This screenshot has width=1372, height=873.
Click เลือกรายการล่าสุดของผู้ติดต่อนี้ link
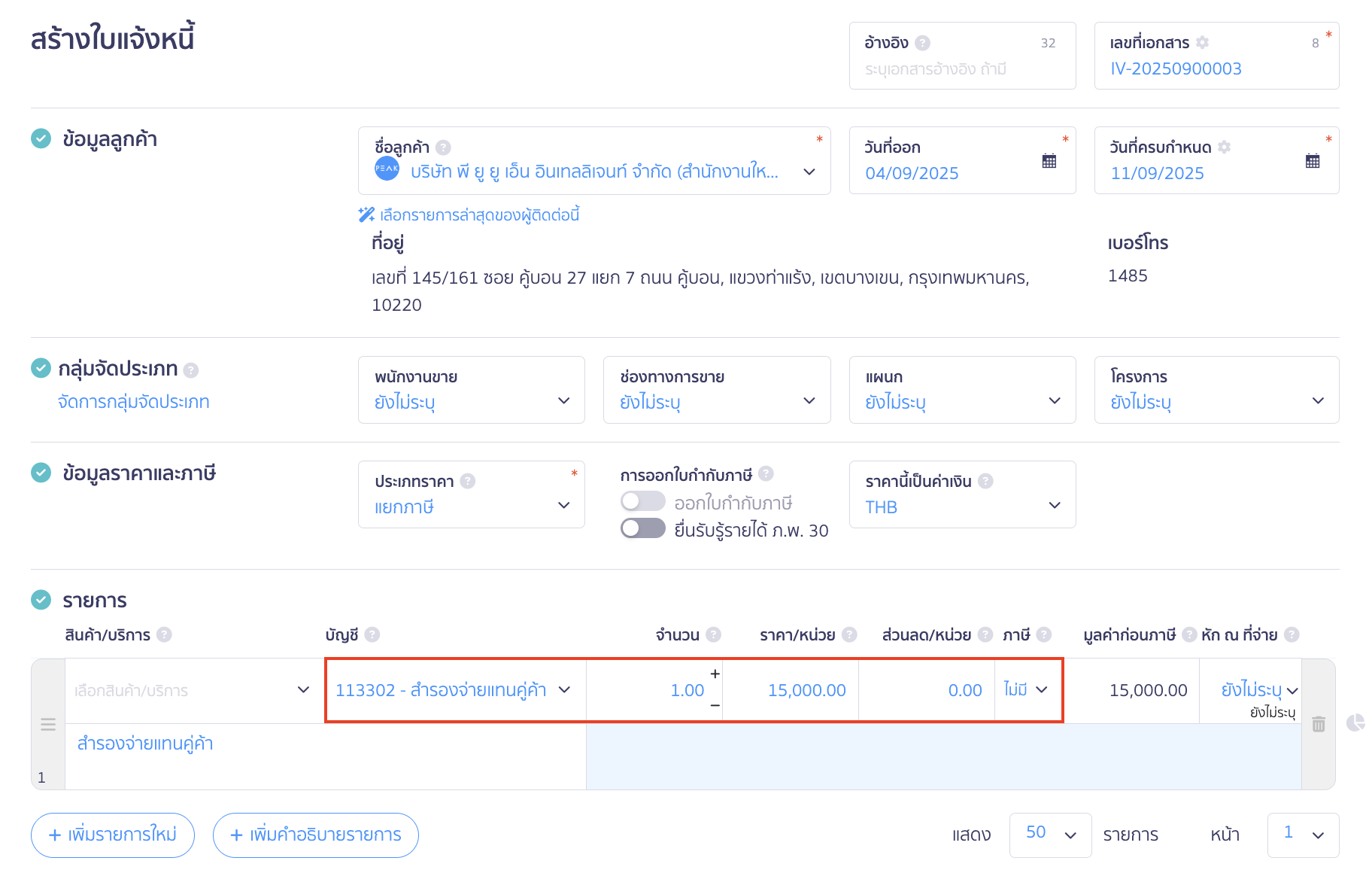click(x=479, y=215)
